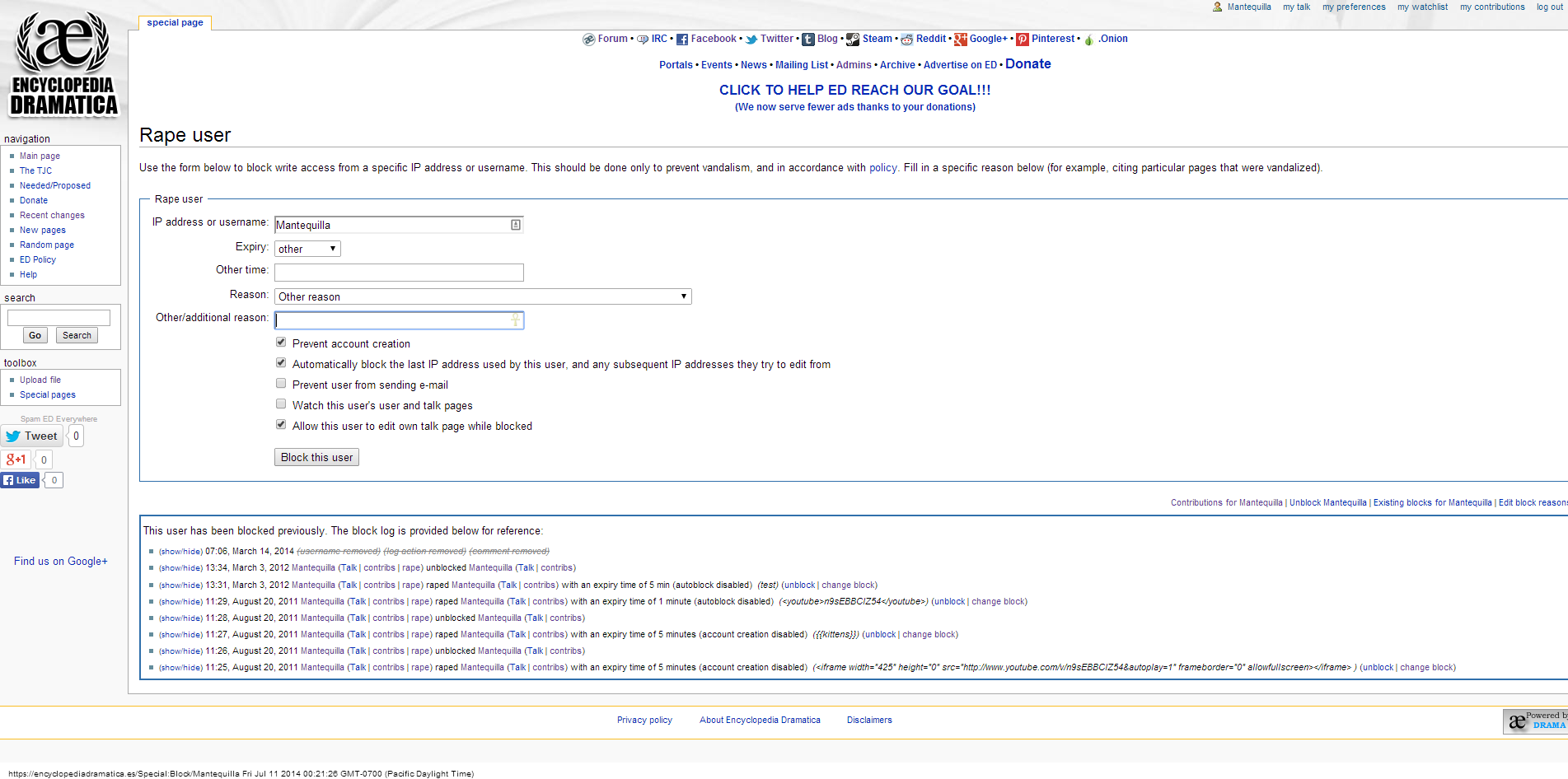The height and width of the screenshot is (779, 1568).
Task: Click the sidebar Search button
Action: (77, 335)
